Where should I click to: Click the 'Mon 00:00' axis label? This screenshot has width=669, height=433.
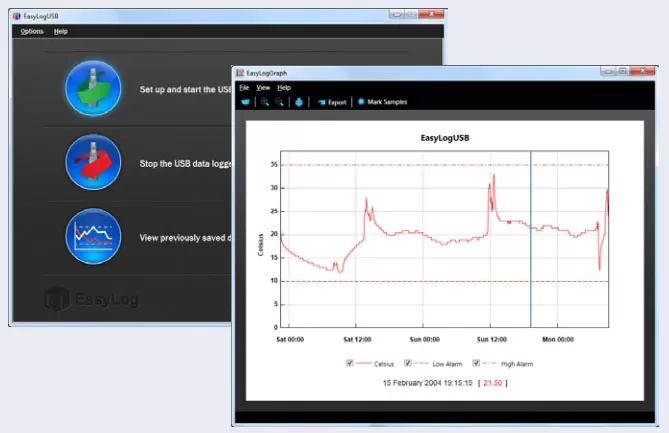click(x=558, y=340)
